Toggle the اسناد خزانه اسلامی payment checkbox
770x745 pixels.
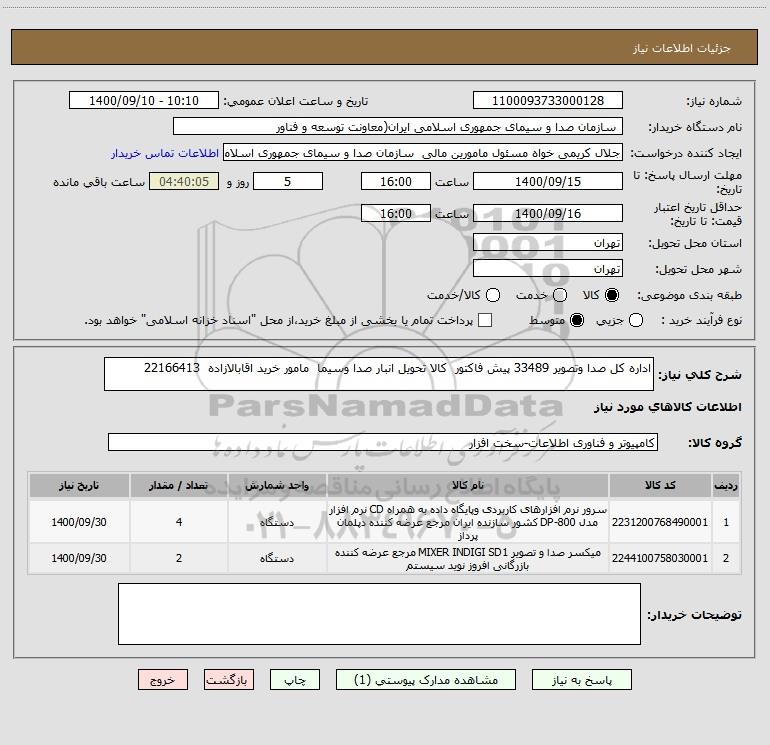(485, 320)
